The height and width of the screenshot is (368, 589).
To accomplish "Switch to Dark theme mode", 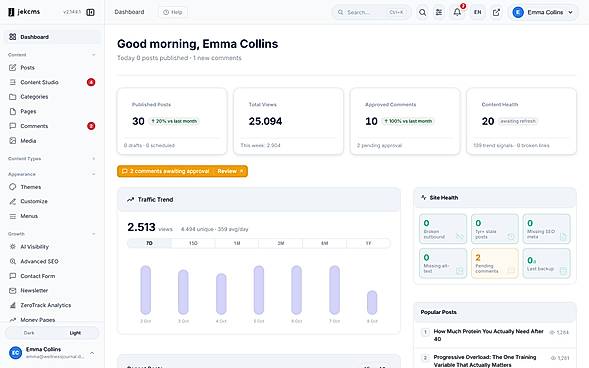I will pos(29,333).
